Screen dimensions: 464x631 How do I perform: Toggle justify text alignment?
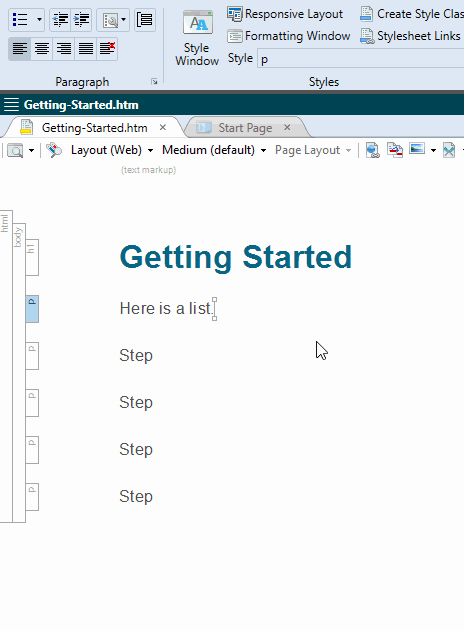pyautogui.click(x=85, y=49)
